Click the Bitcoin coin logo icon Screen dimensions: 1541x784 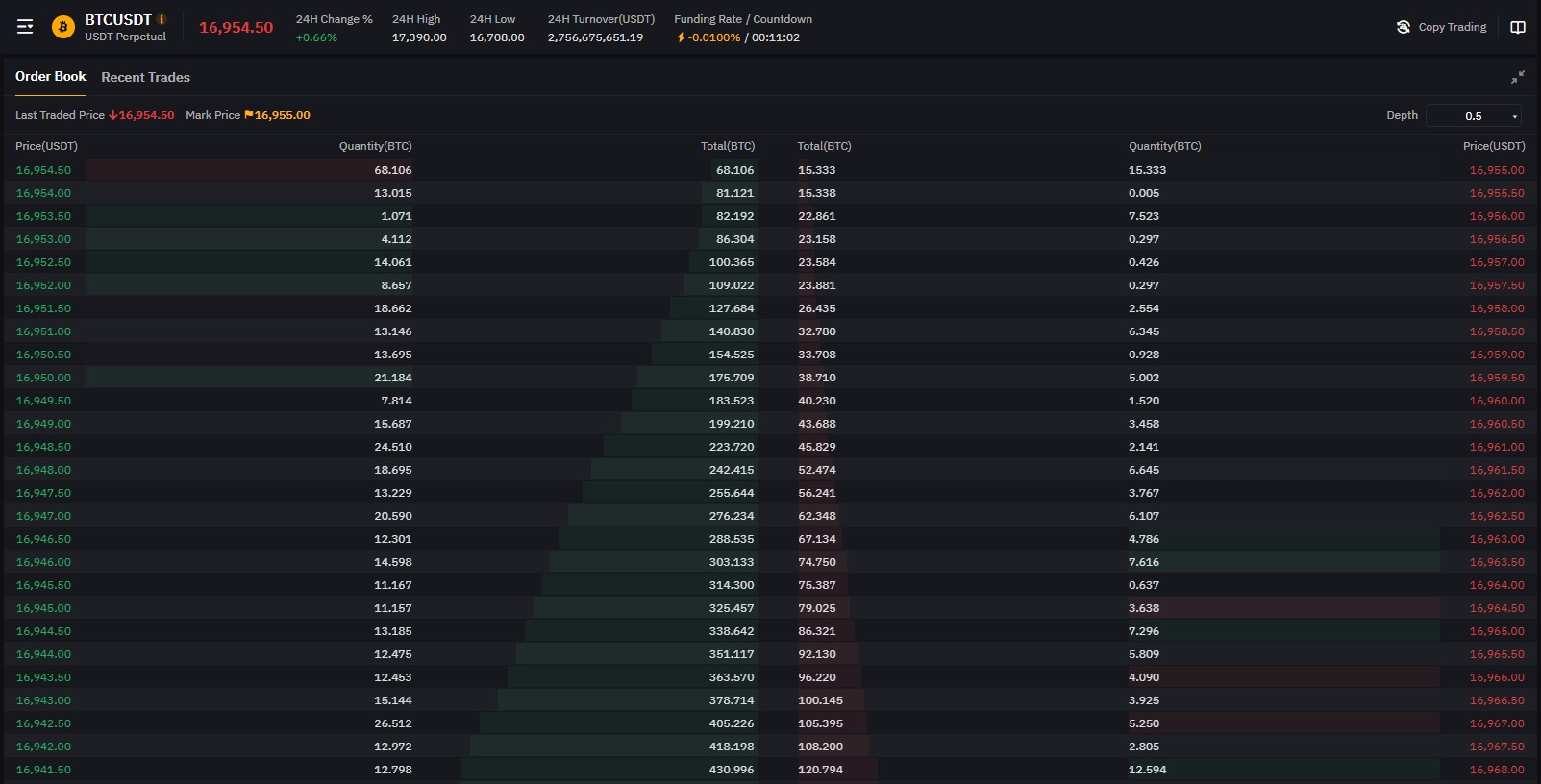coord(63,27)
